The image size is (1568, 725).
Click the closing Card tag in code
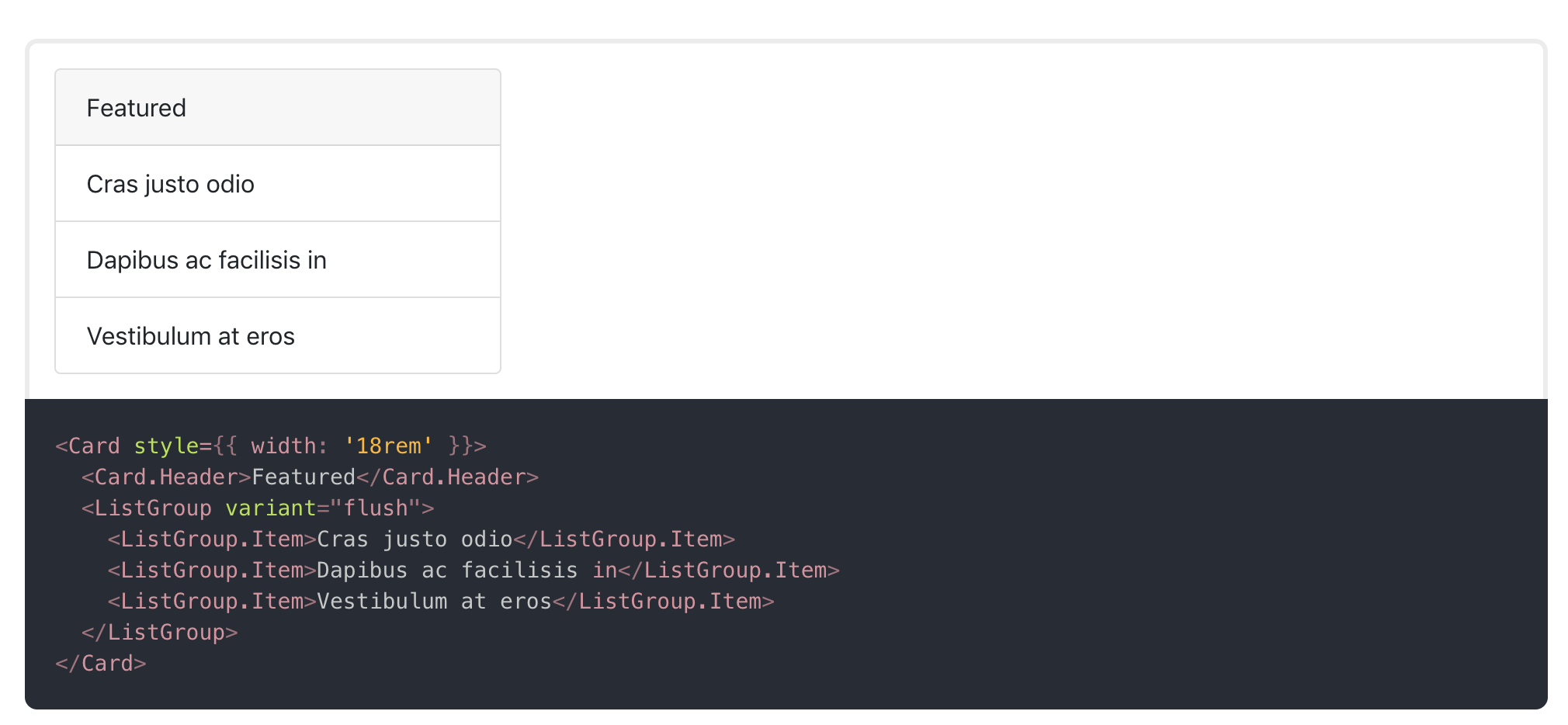pyautogui.click(x=101, y=663)
